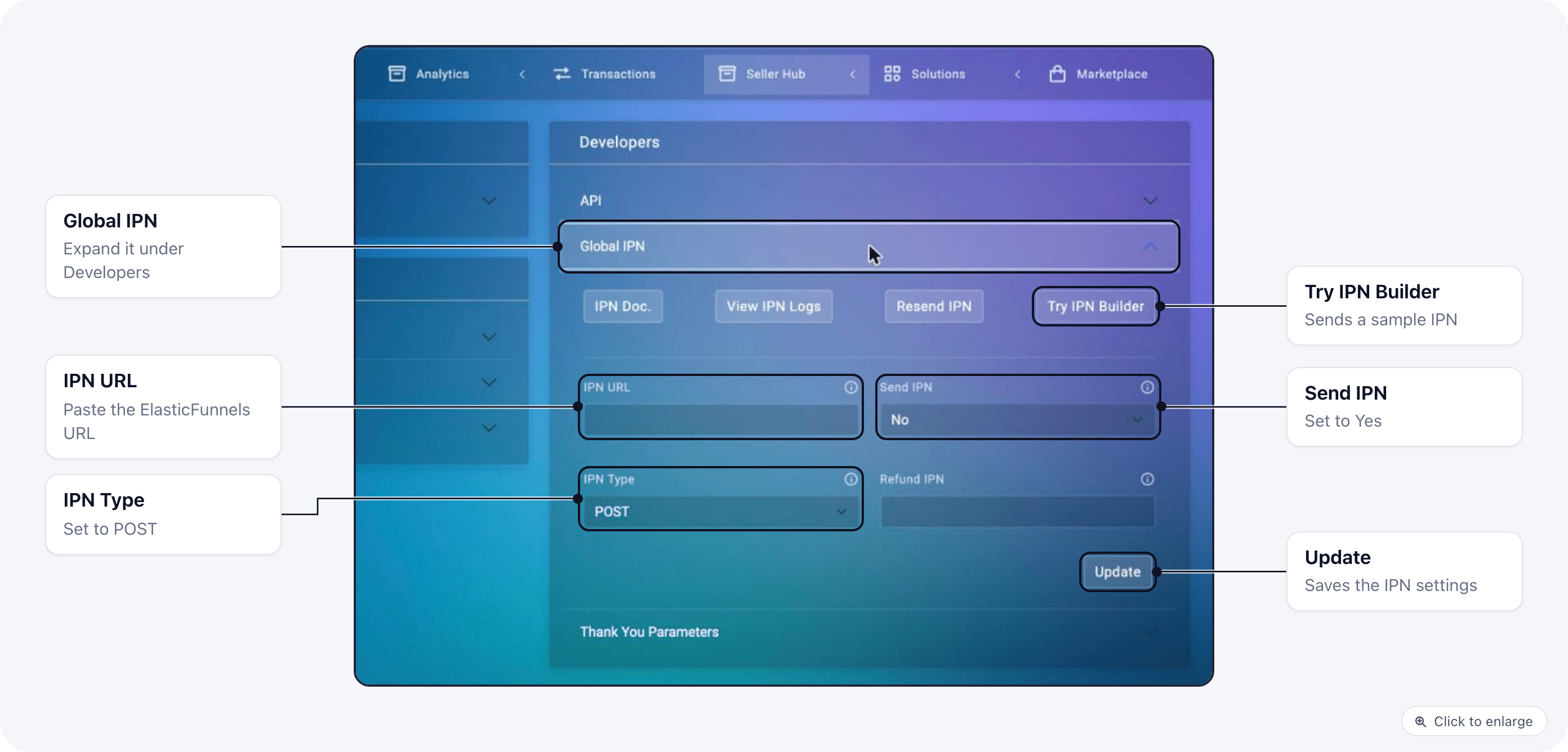Viewport: 1568px width, 752px height.
Task: Open the Send IPN dropdown showing No
Action: (1017, 419)
